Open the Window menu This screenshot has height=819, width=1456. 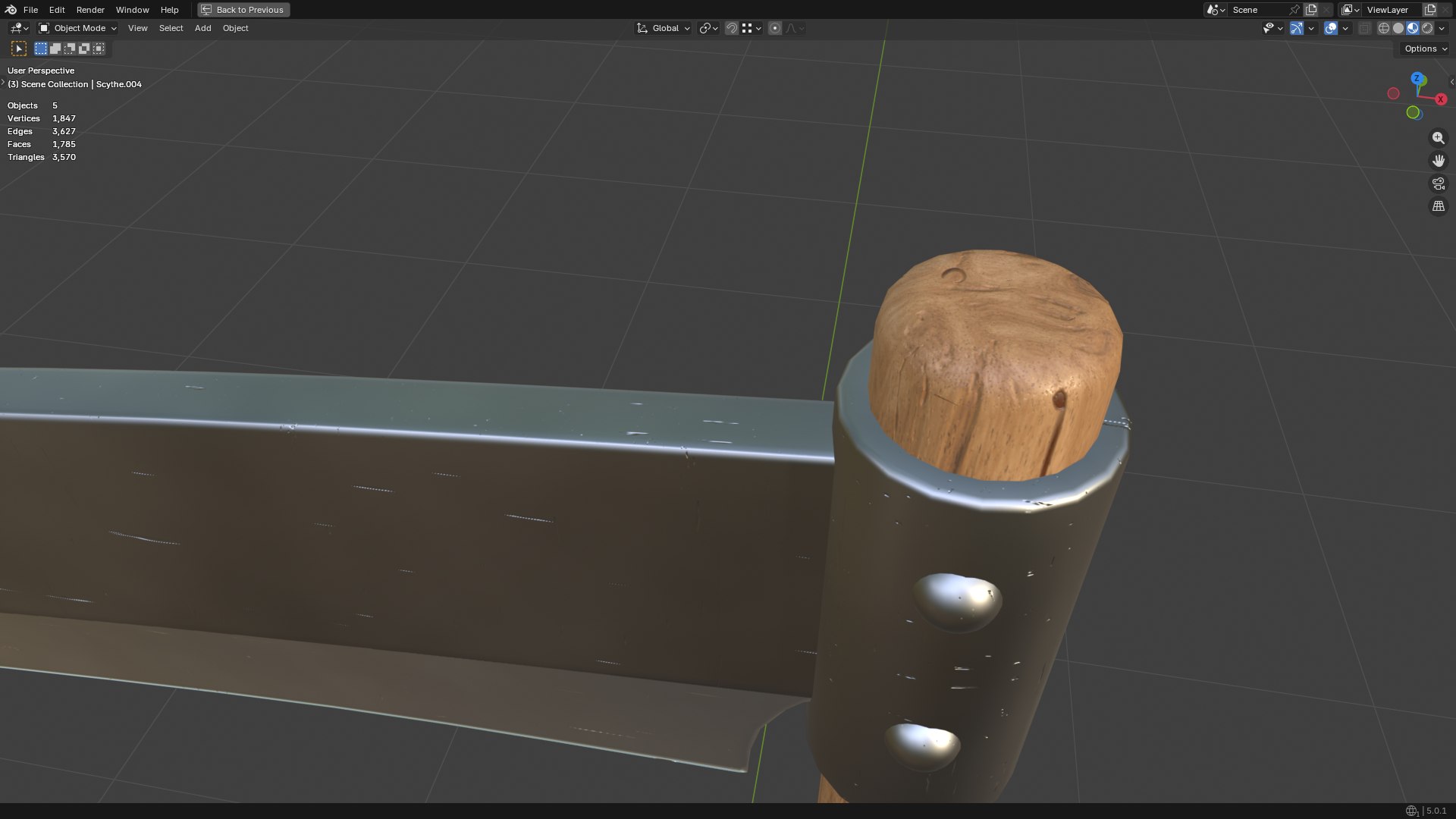tap(132, 10)
